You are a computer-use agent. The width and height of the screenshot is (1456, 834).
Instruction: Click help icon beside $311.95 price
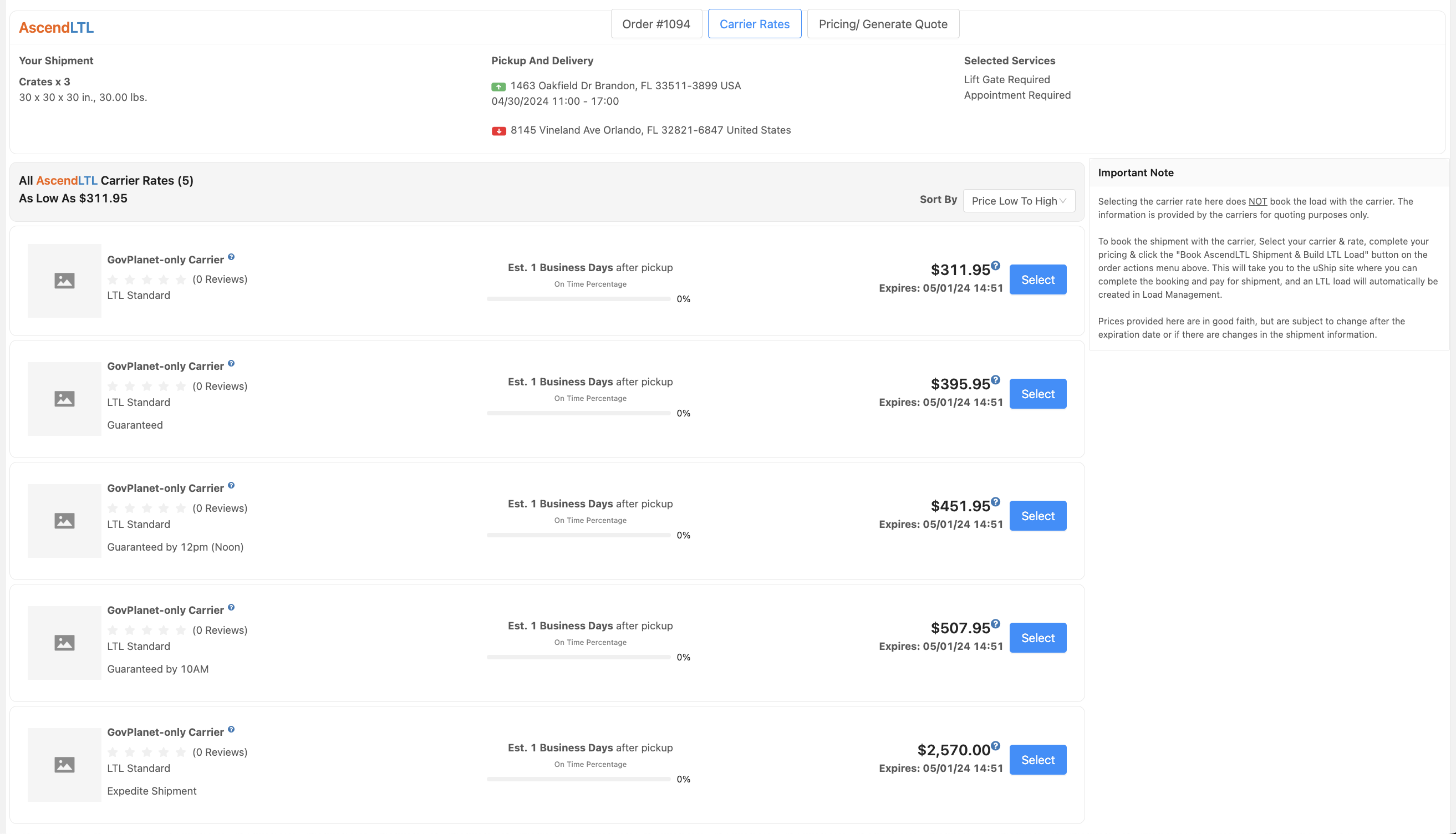(x=996, y=265)
